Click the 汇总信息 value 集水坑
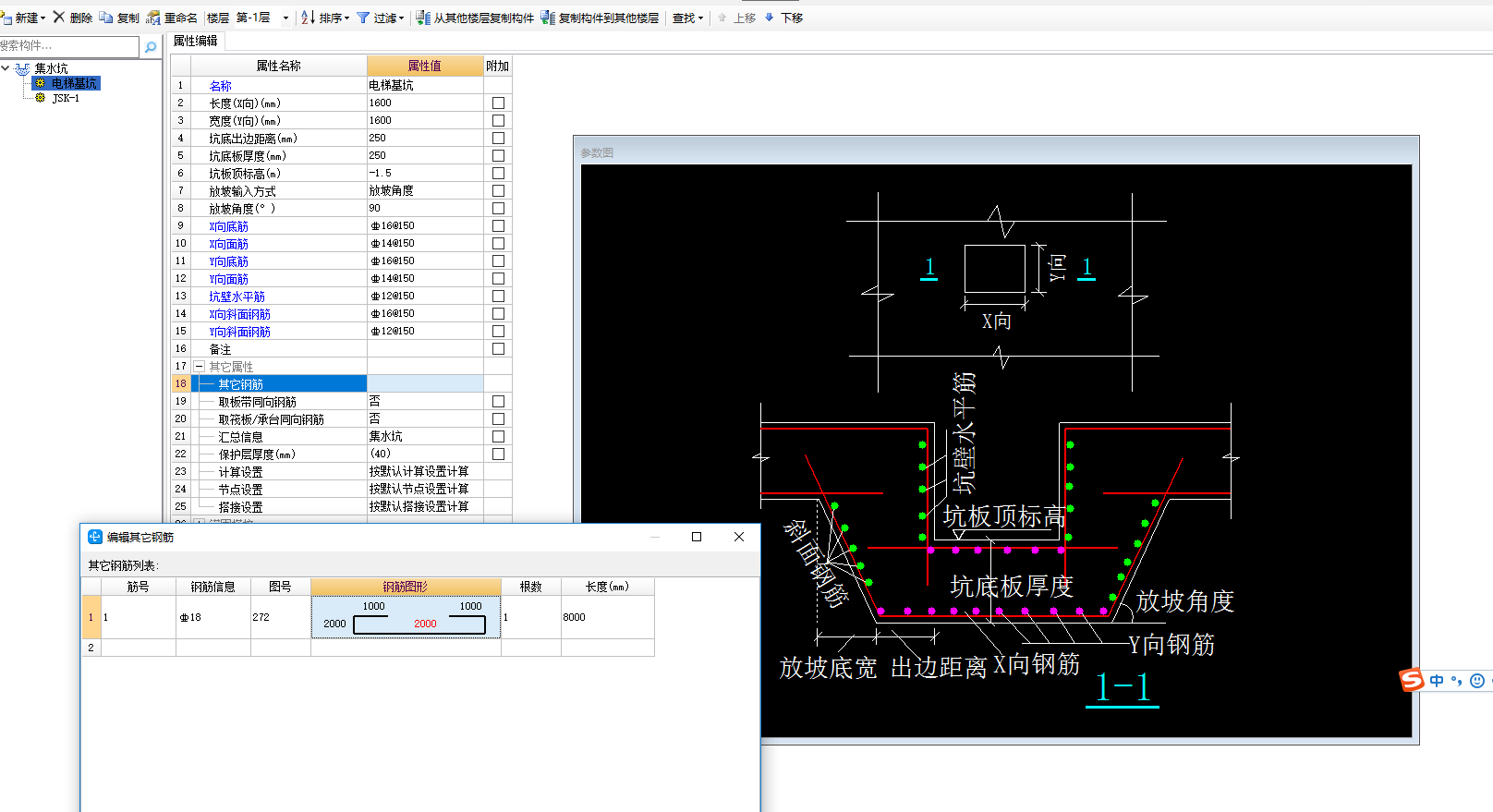1493x812 pixels. [x=425, y=437]
